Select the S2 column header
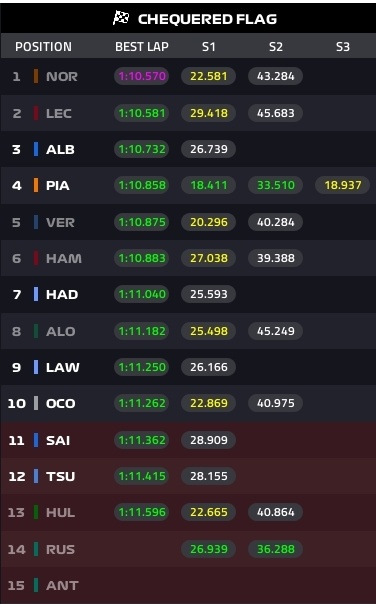This screenshot has height=604, width=376. (276, 47)
